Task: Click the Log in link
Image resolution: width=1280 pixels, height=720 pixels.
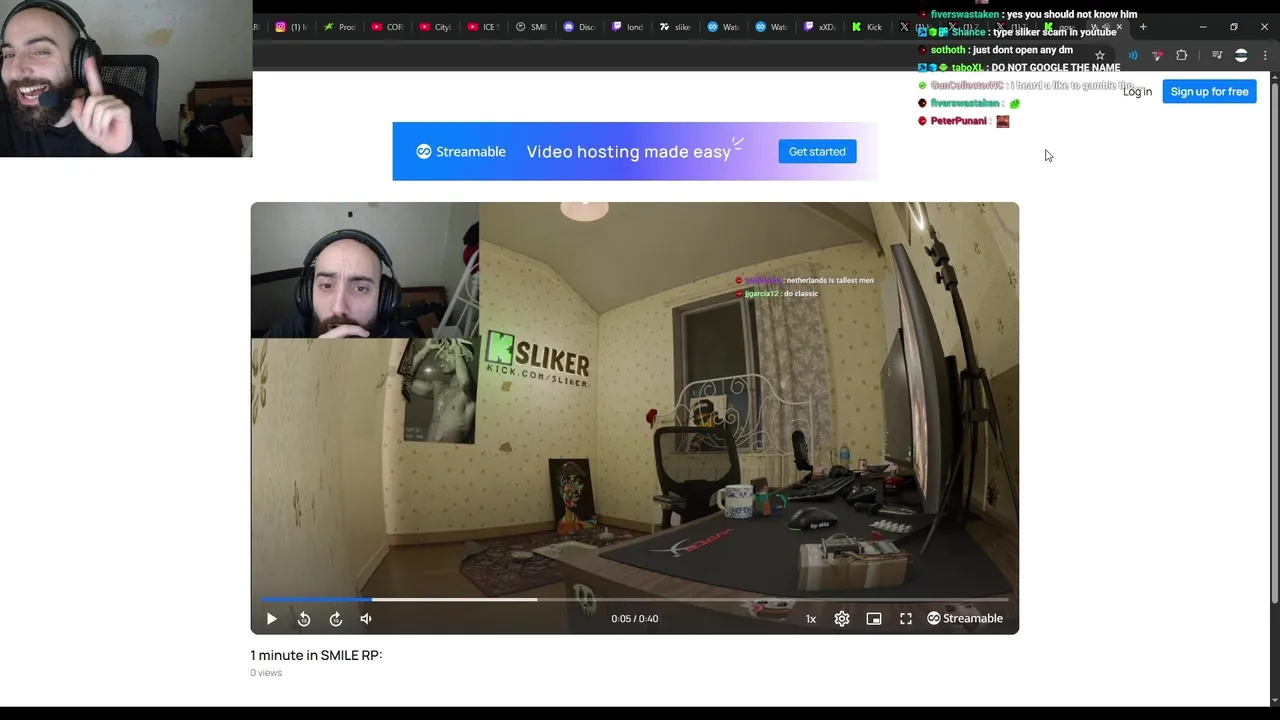Action: coord(1137,92)
